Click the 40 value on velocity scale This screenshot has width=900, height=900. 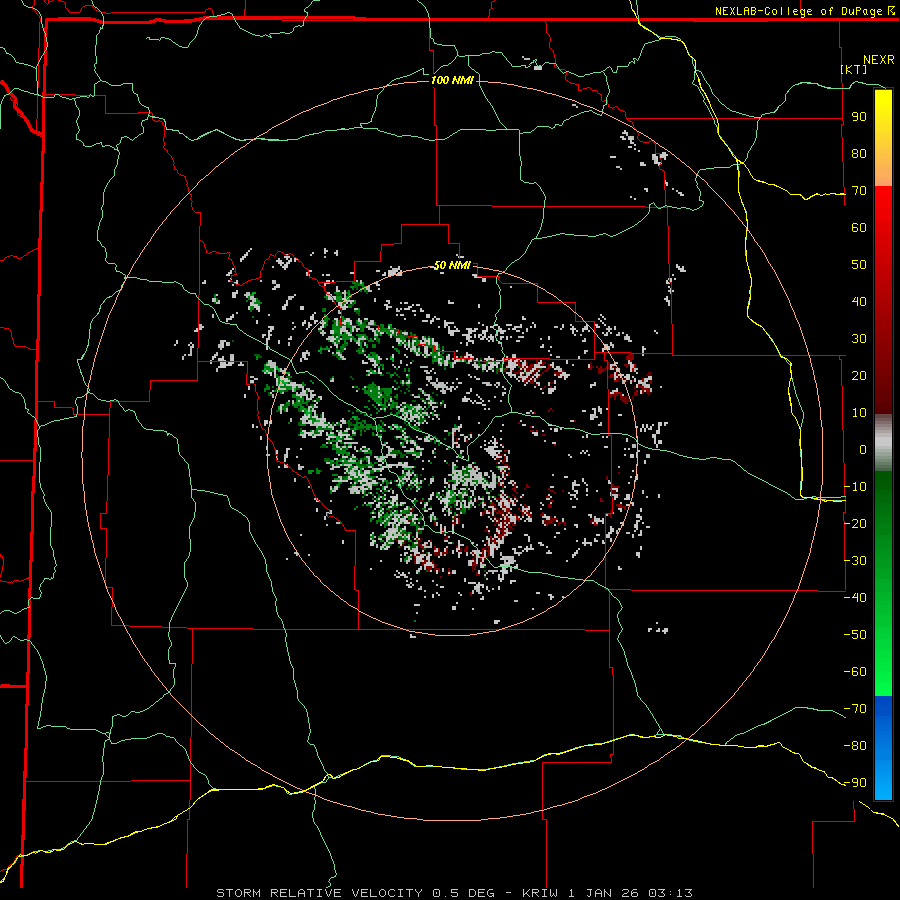point(859,302)
